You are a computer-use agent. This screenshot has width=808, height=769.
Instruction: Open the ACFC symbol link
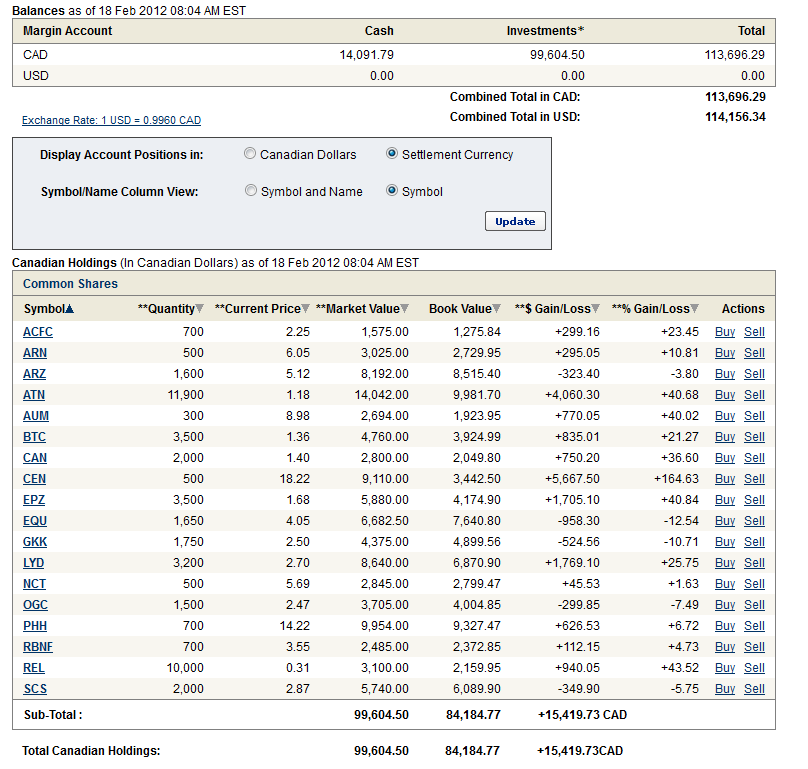(38, 332)
